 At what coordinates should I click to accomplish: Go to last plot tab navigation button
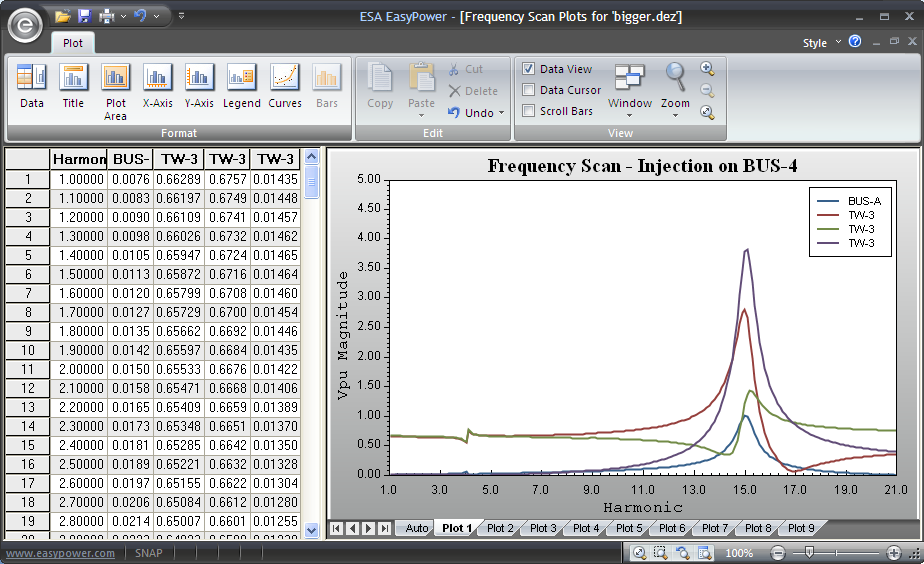point(384,528)
